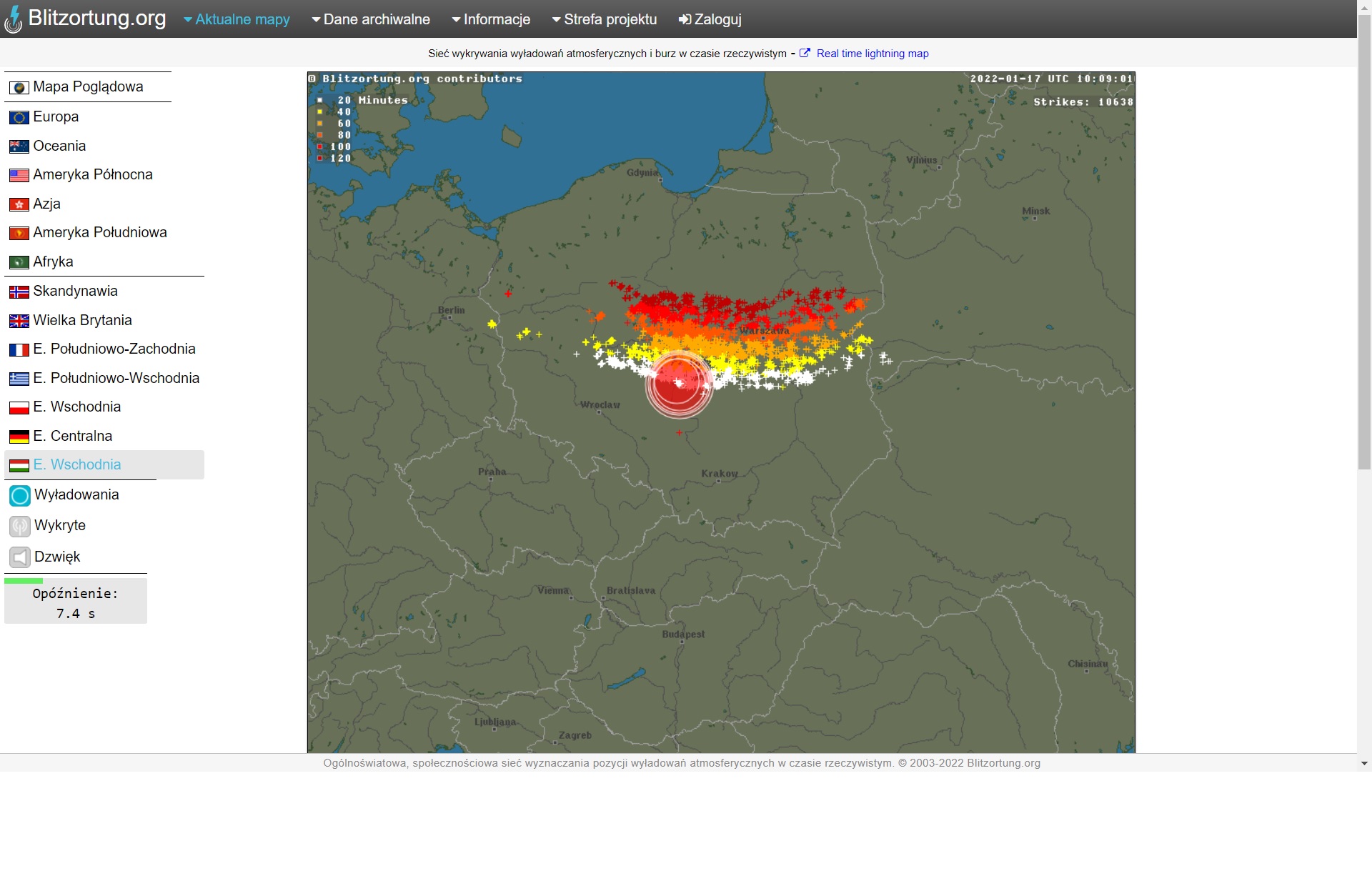This screenshot has height=876, width=1372.
Task: Toggle Wykryte detectors display
Action: pyautogui.click(x=20, y=527)
